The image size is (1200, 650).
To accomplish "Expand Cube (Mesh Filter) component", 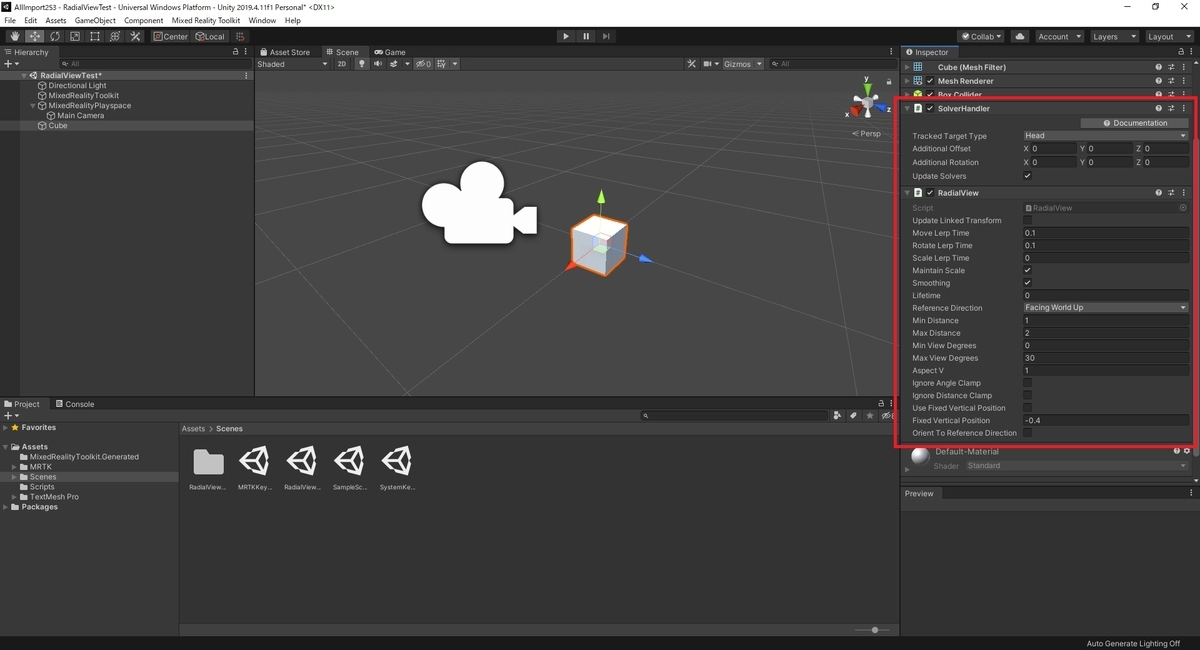I will [x=907, y=67].
